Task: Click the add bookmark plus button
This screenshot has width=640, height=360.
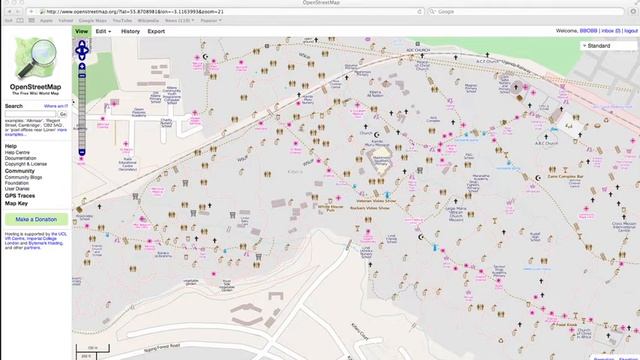Action: (31, 12)
